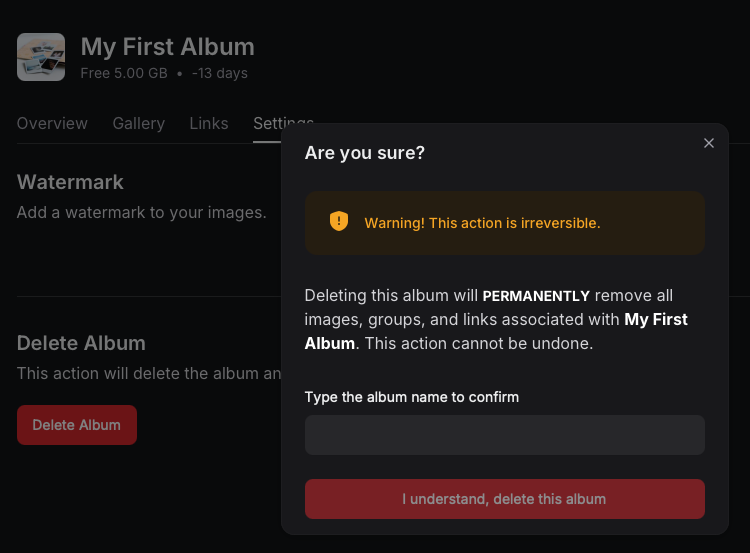Click the red Delete Album button

[77, 425]
